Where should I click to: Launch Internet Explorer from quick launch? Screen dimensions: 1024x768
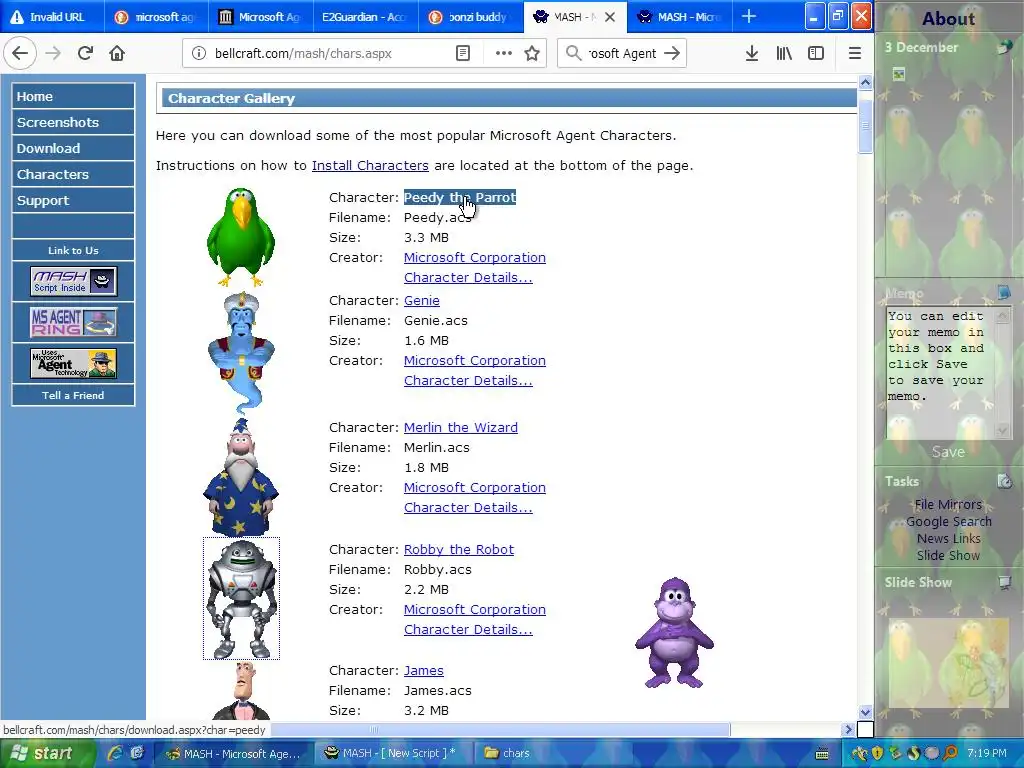coord(115,753)
